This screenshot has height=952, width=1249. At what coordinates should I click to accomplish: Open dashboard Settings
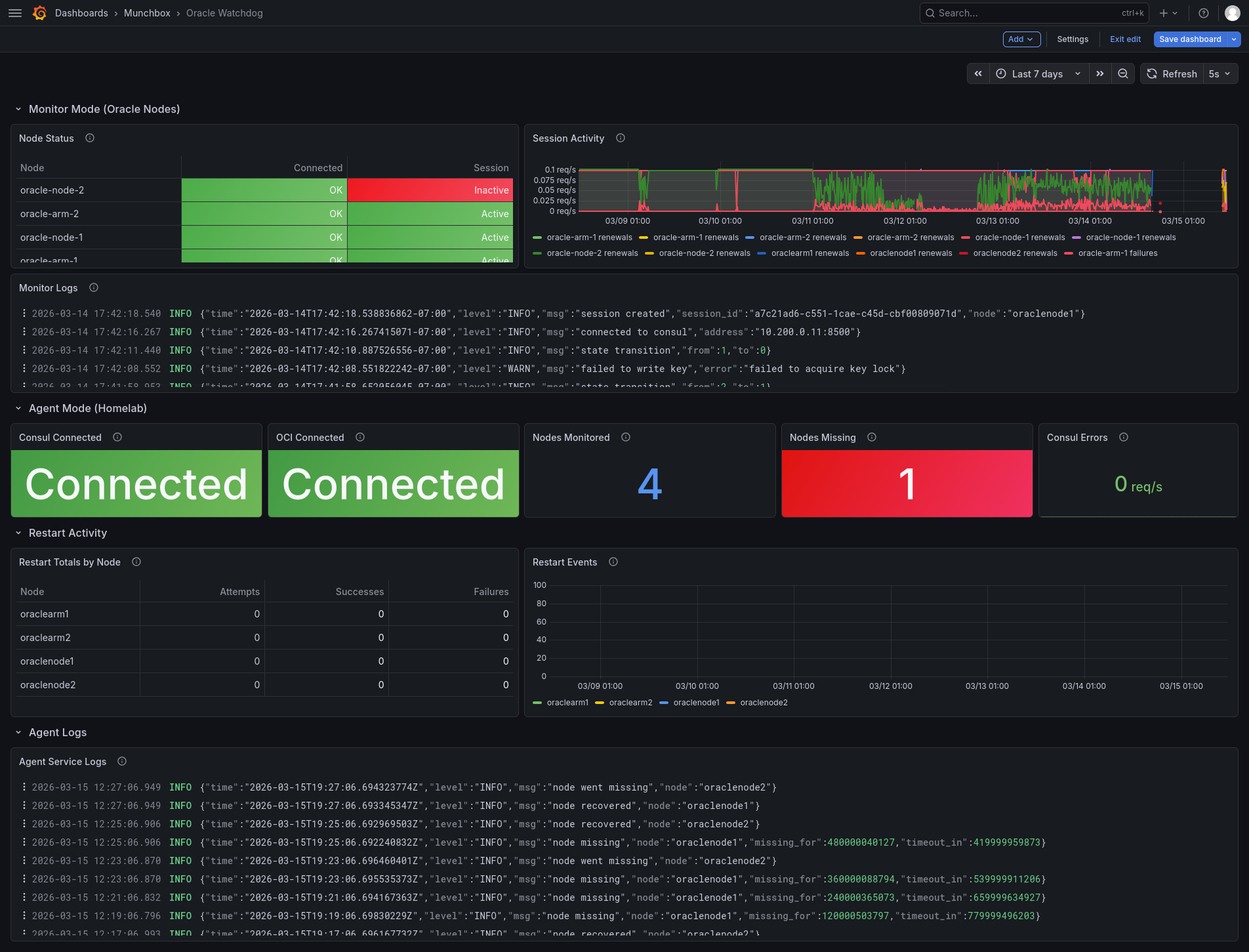(1073, 39)
